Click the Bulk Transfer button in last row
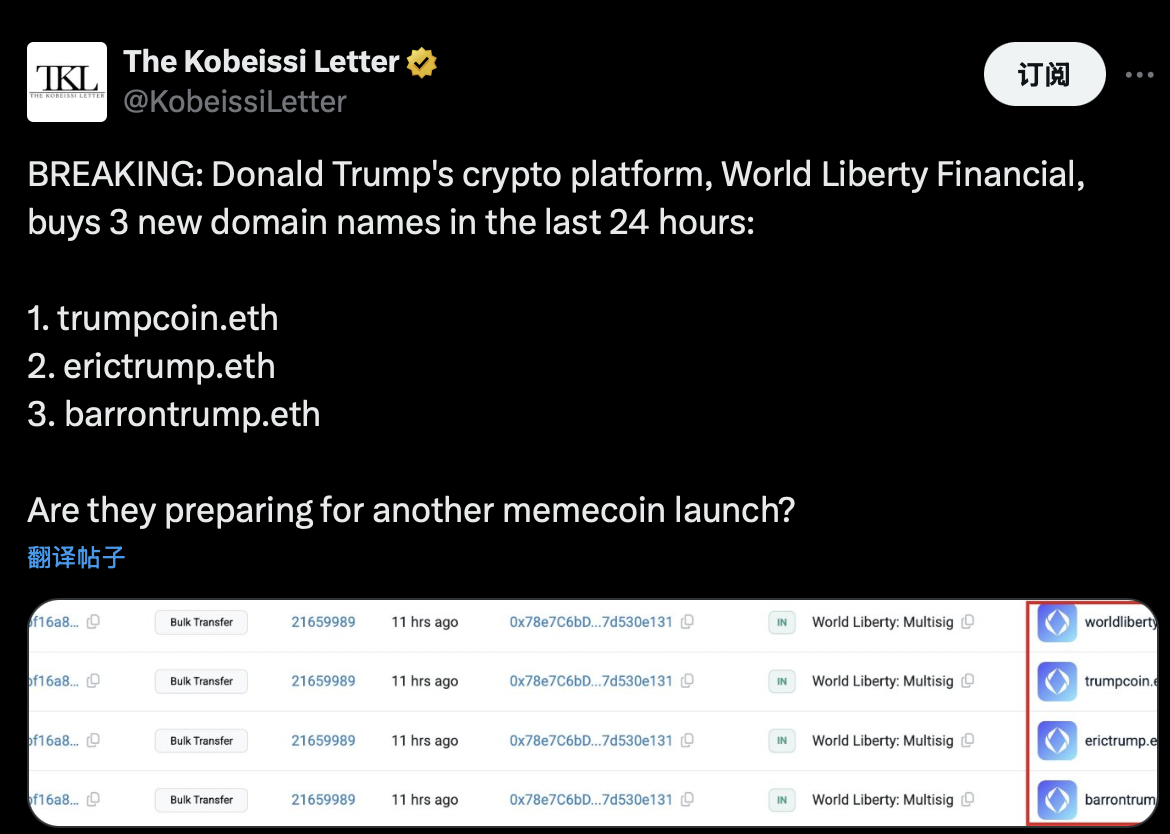The width and height of the screenshot is (1170, 834). (201, 800)
